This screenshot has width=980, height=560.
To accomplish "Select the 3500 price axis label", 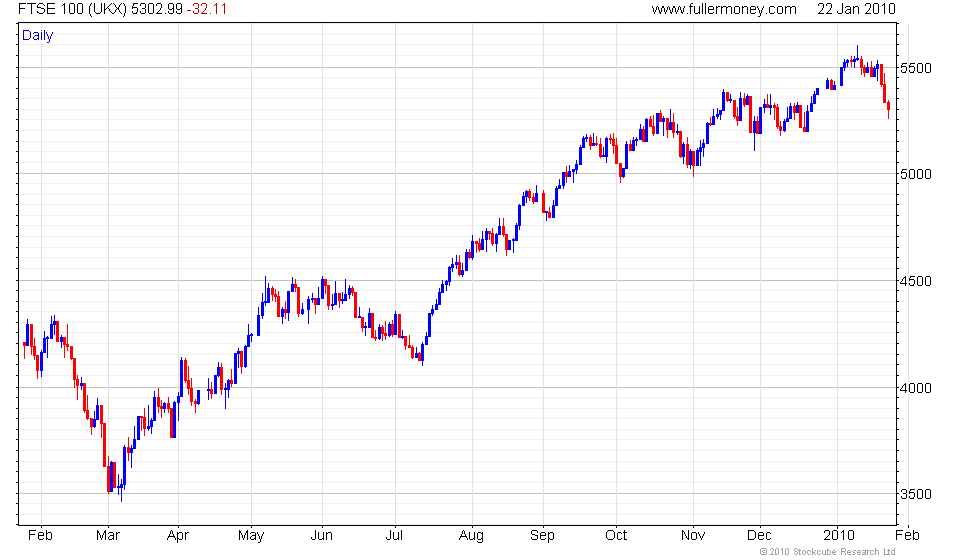I will tap(916, 494).
